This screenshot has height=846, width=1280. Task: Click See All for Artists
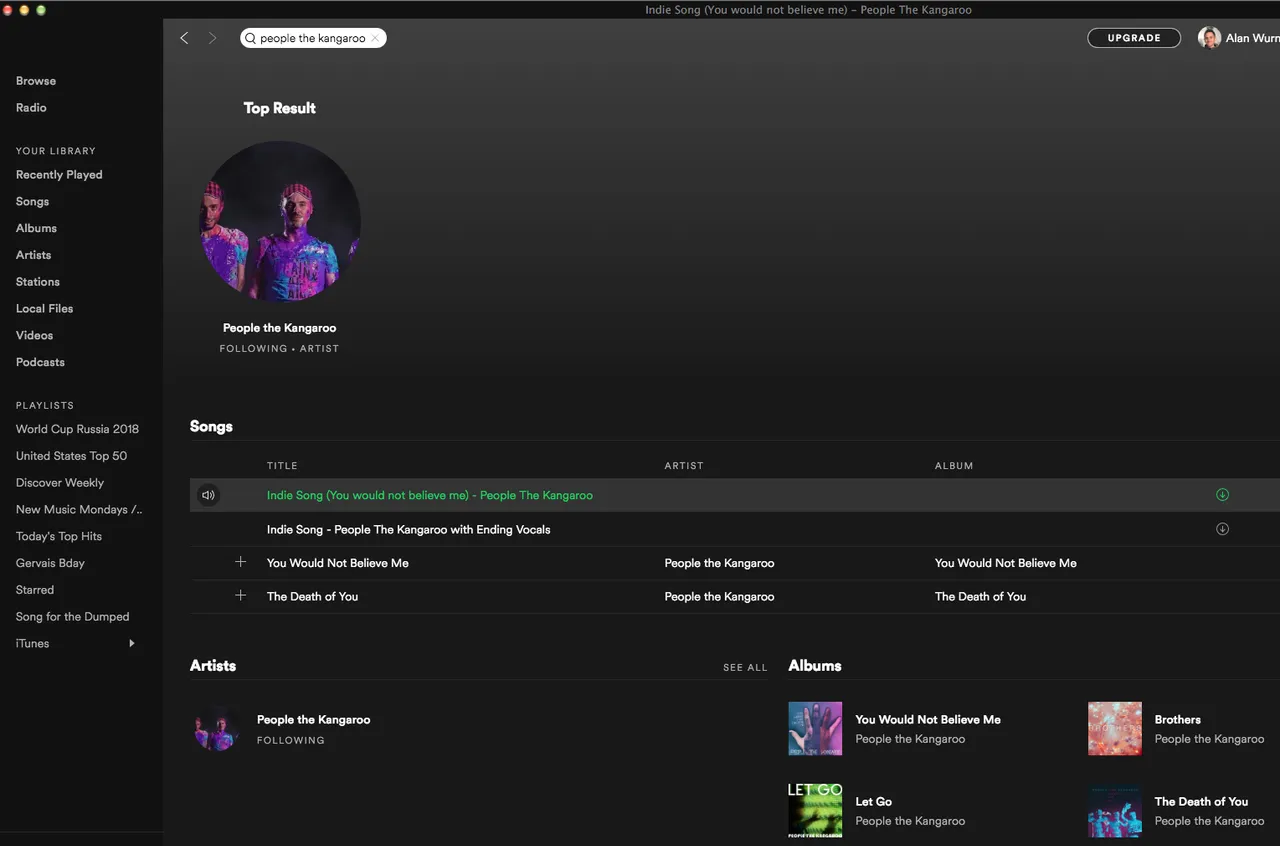coord(745,667)
